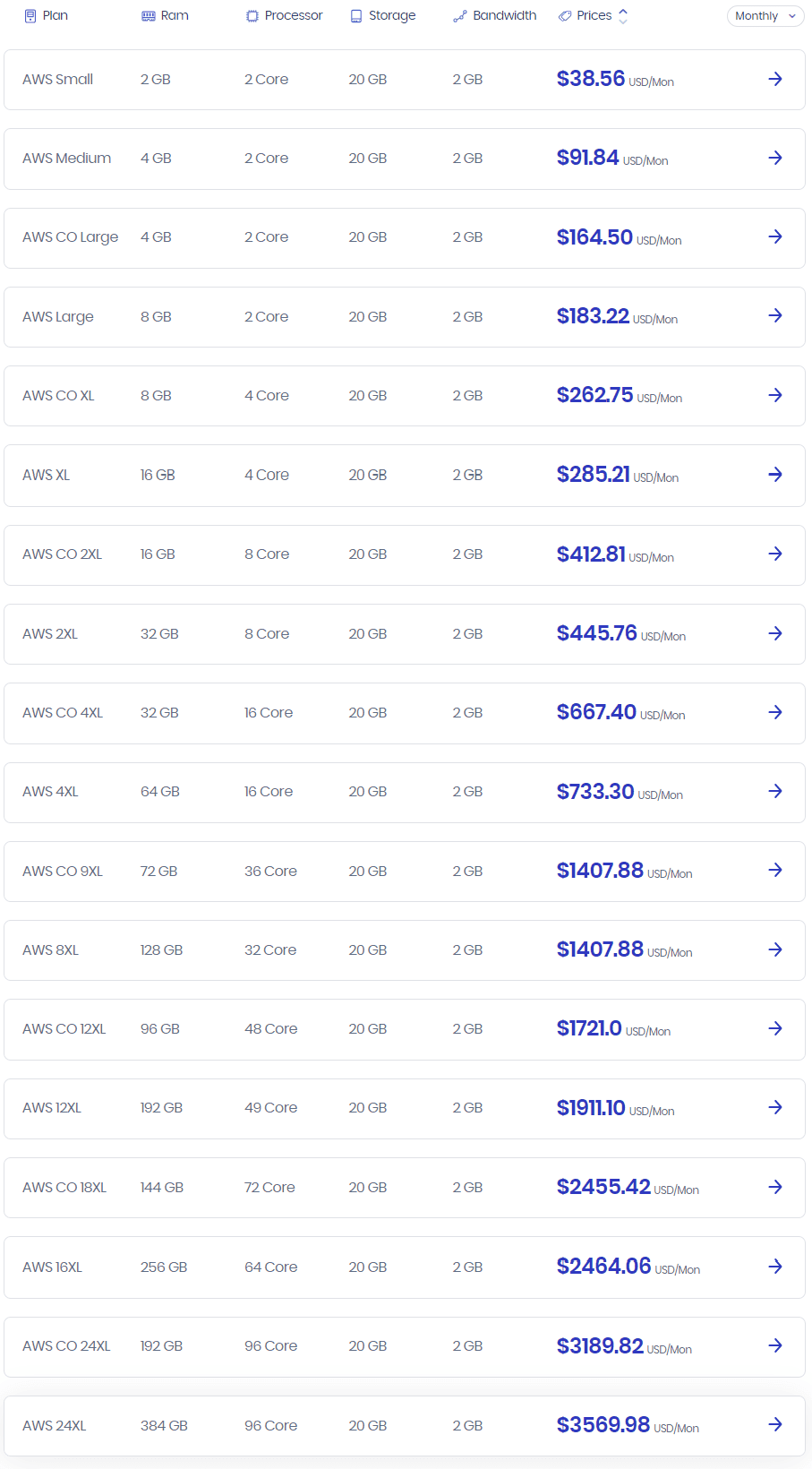The width and height of the screenshot is (812, 1469).
Task: Click the Ram column header icon
Action: coord(149,16)
